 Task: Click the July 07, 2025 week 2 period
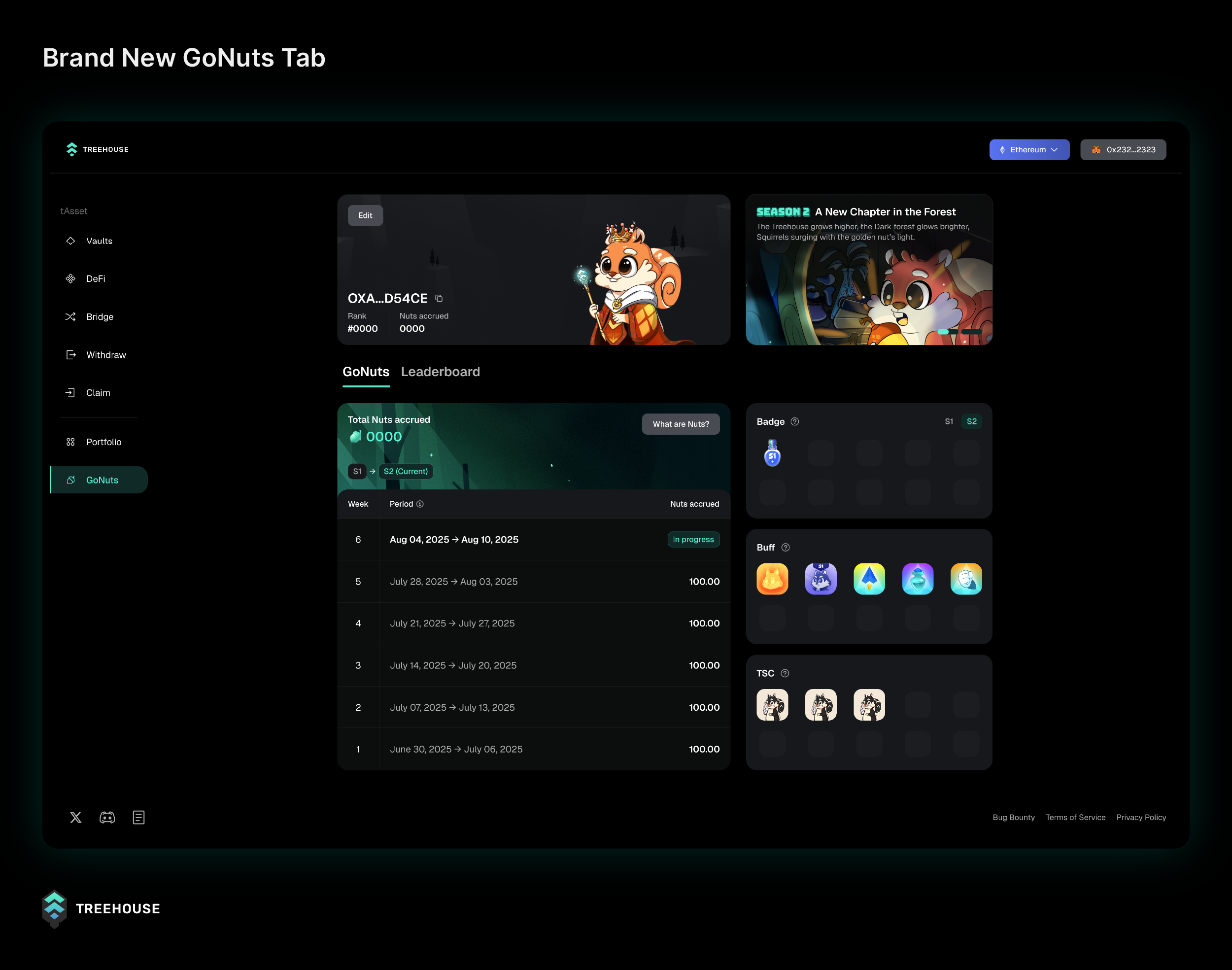pyautogui.click(x=452, y=708)
